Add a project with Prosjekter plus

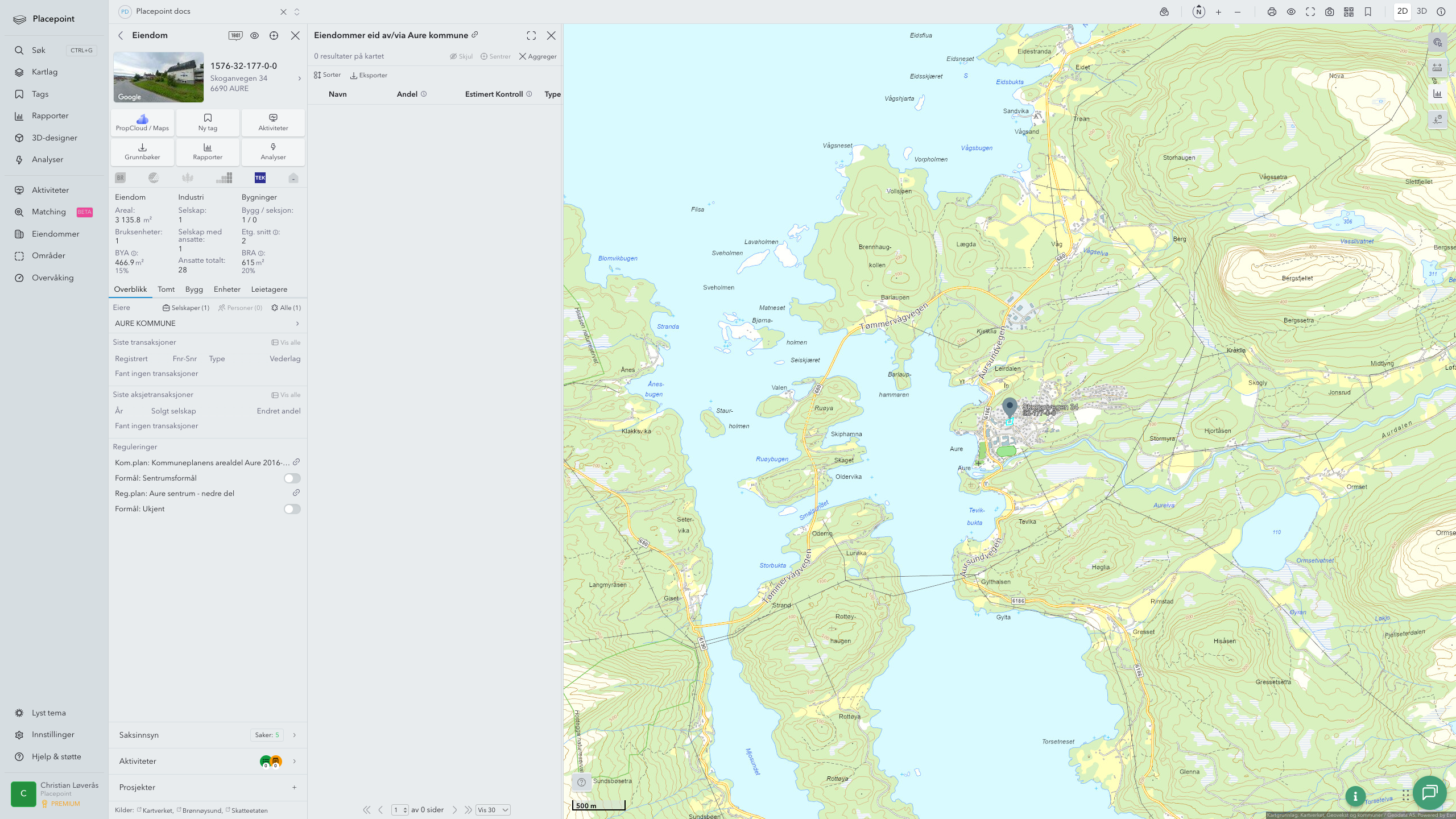pyautogui.click(x=294, y=787)
